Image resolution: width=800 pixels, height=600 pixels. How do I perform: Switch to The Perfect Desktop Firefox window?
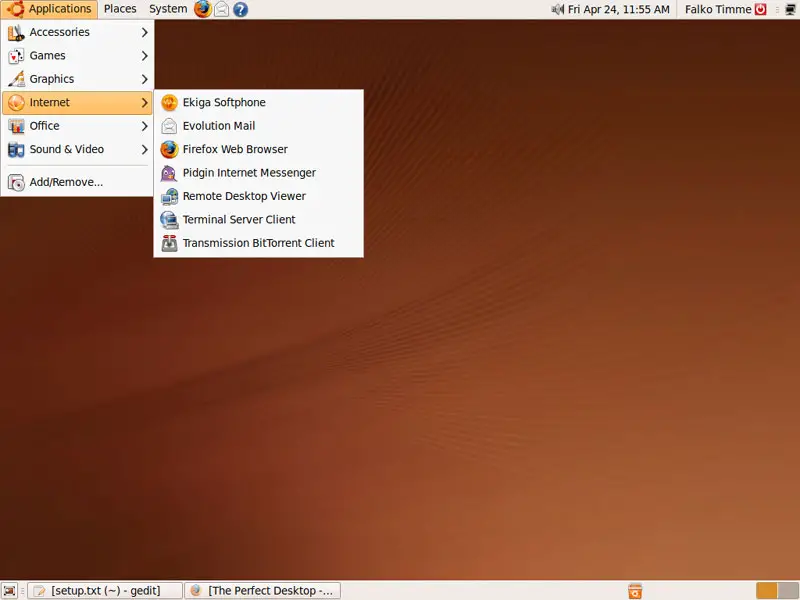[x=262, y=591]
